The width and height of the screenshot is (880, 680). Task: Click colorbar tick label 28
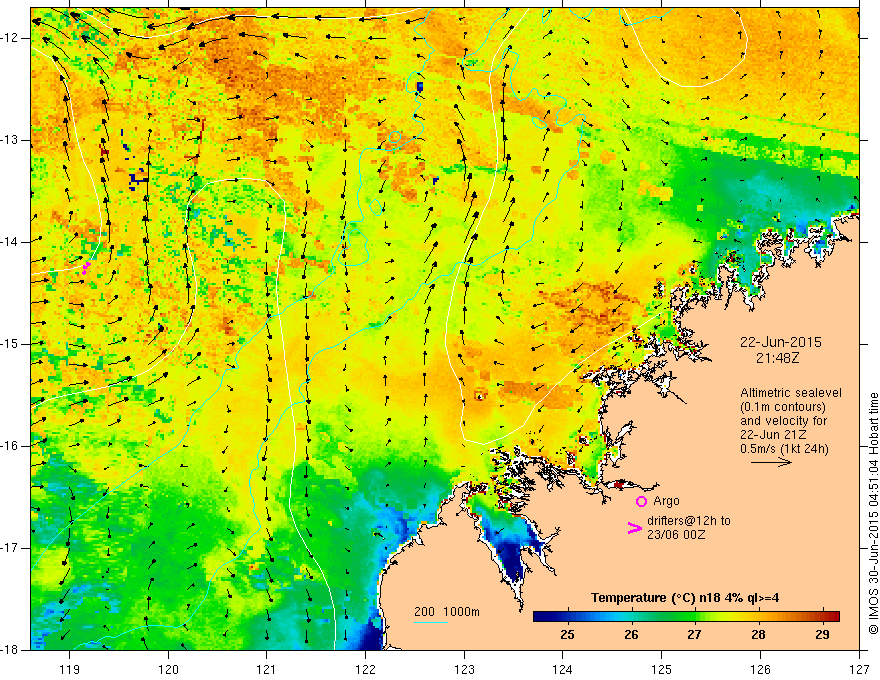point(759,635)
